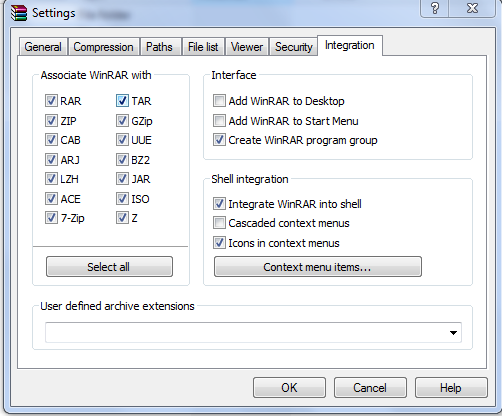
Task: Click the question mark help icon
Action: 435,8
